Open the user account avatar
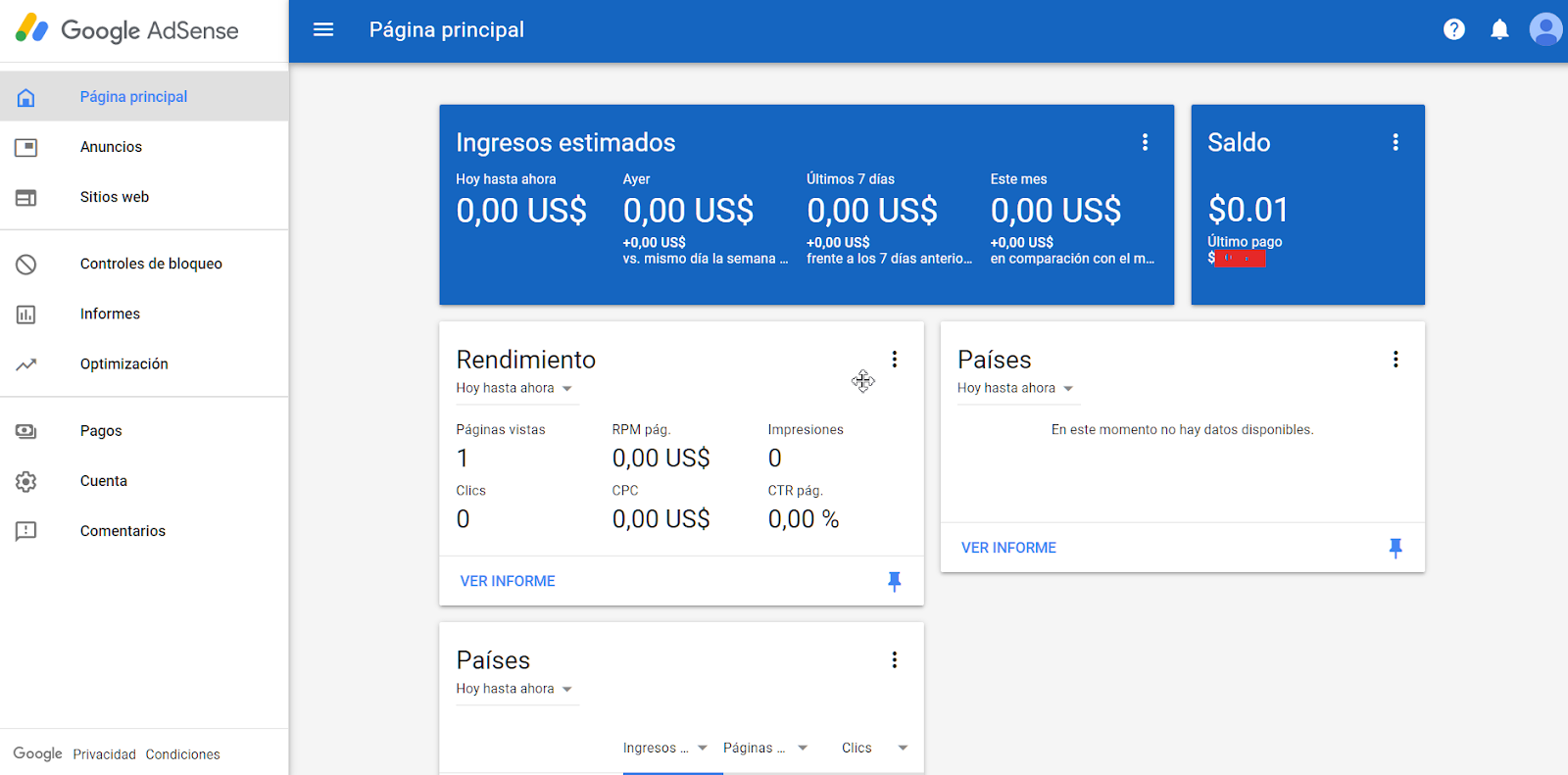Viewport: 1568px width, 775px height. pyautogui.click(x=1545, y=29)
